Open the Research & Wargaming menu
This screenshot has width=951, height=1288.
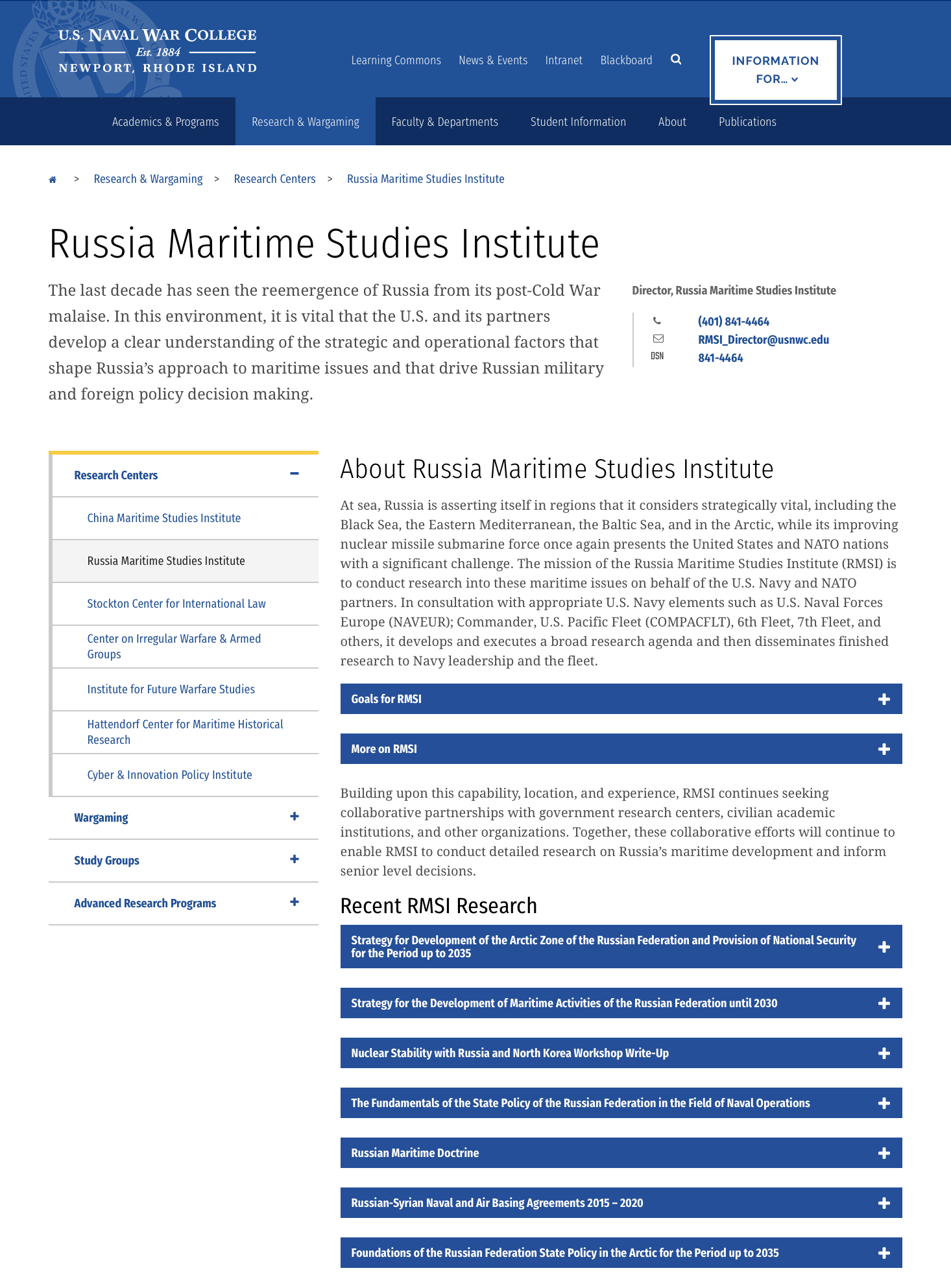coord(306,122)
